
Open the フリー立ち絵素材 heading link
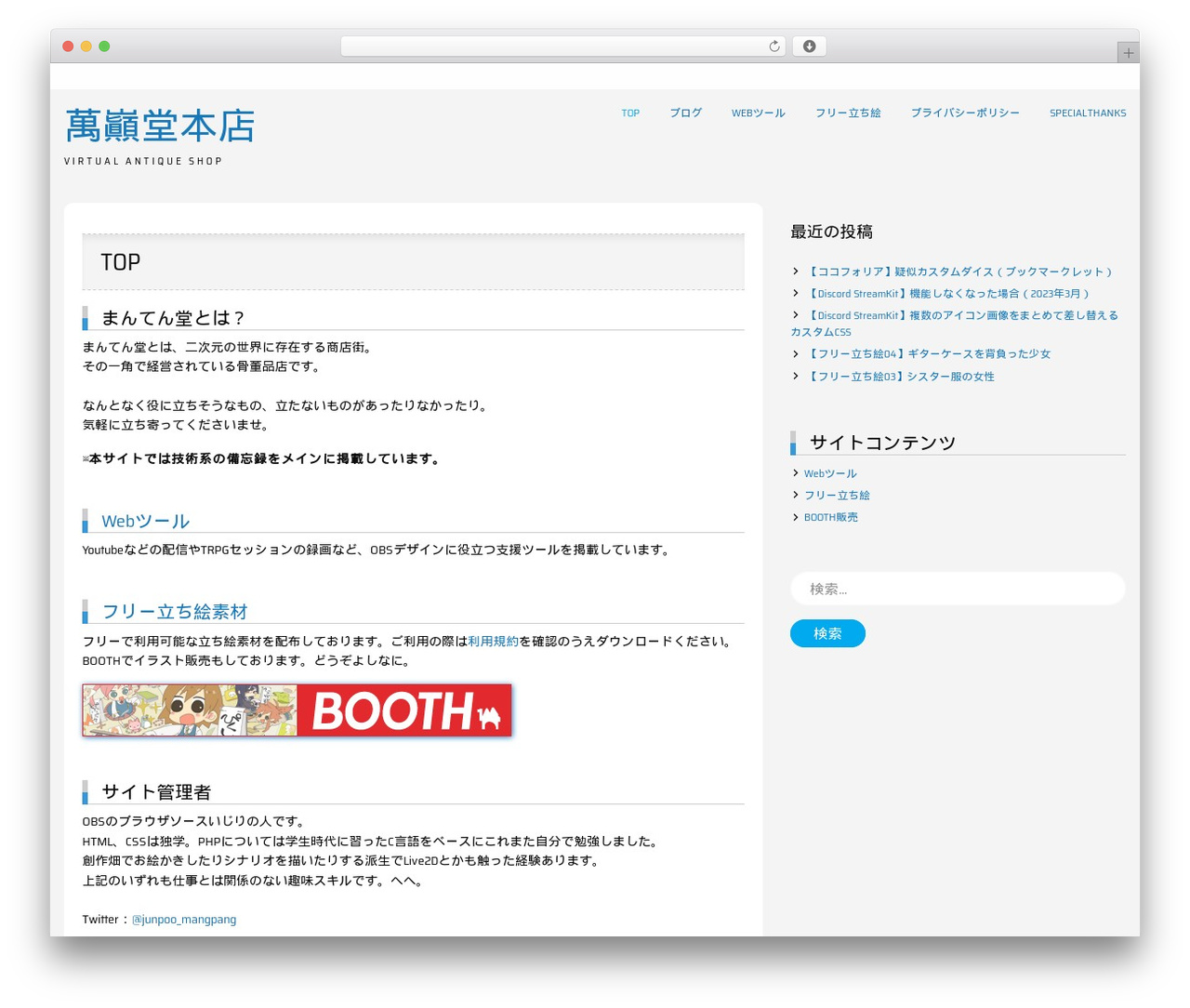click(175, 612)
